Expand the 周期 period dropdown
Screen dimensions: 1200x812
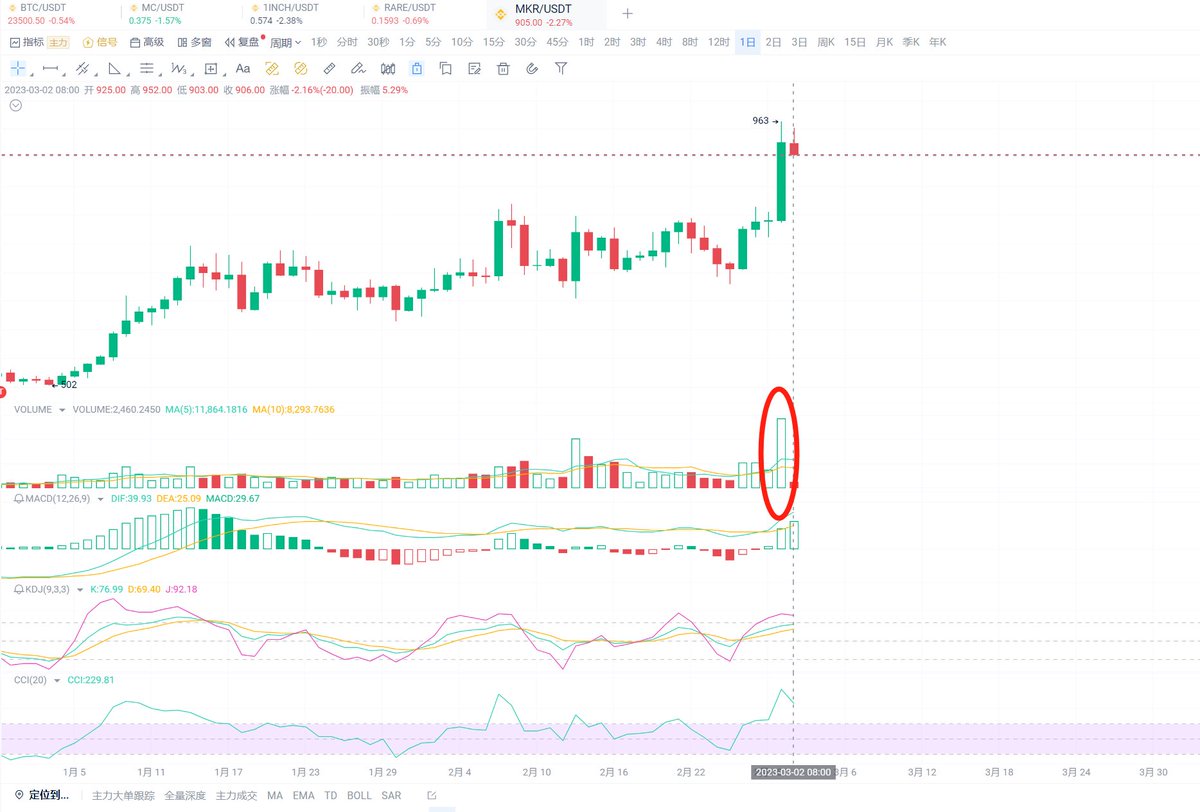[286, 43]
